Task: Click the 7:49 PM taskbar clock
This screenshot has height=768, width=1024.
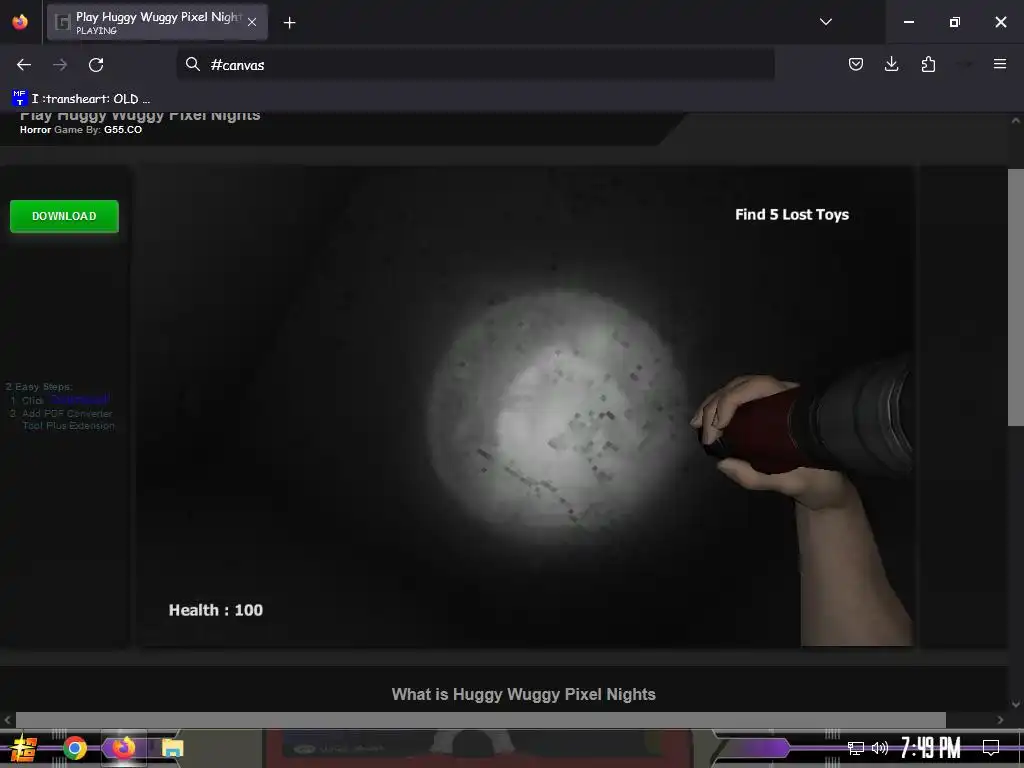Action: pyautogui.click(x=930, y=748)
